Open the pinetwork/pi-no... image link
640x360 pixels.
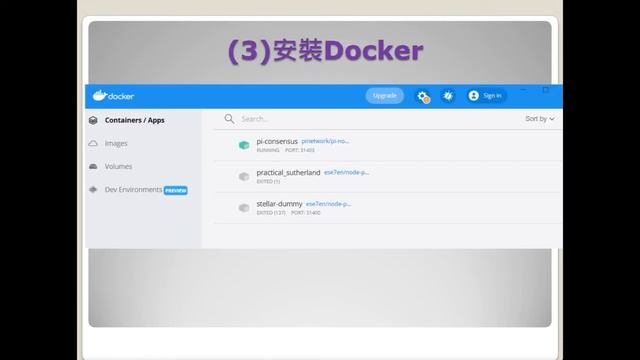coord(325,141)
